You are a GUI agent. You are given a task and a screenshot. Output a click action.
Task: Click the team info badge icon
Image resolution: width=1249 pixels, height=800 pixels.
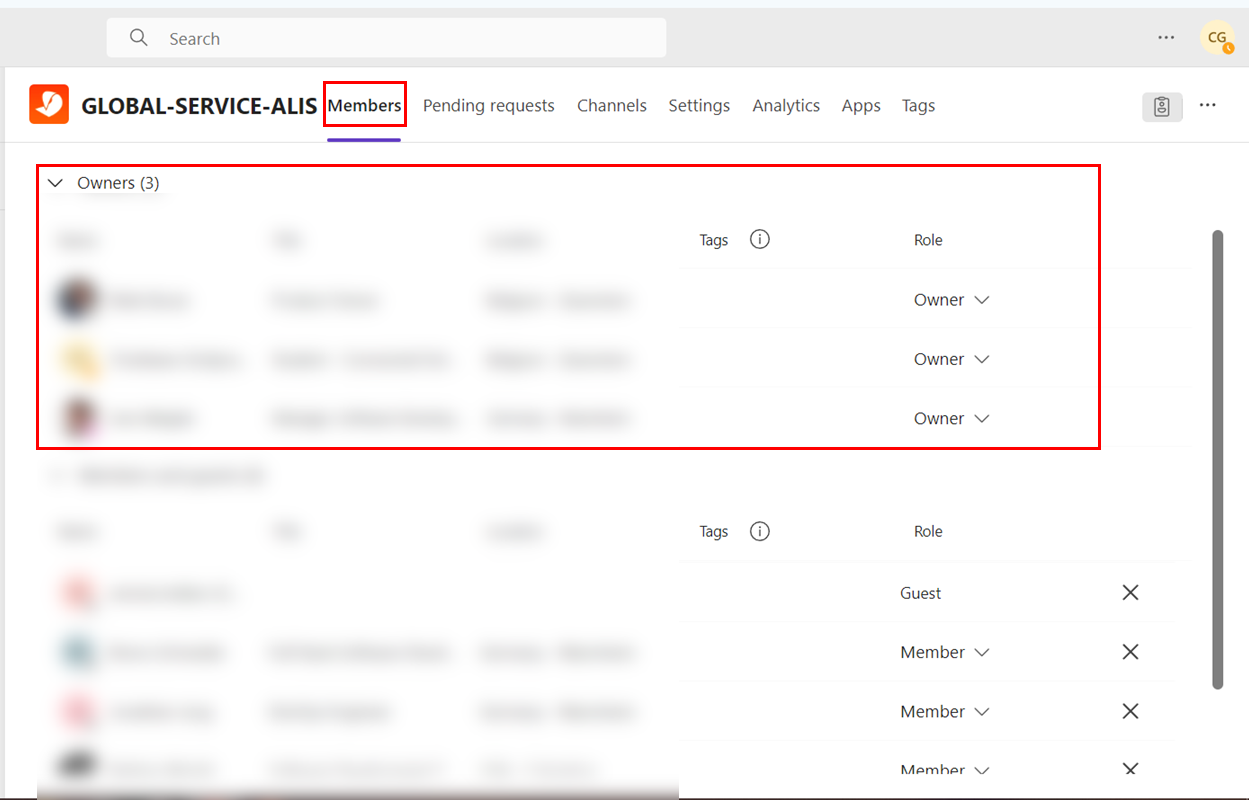pyautogui.click(x=1162, y=106)
